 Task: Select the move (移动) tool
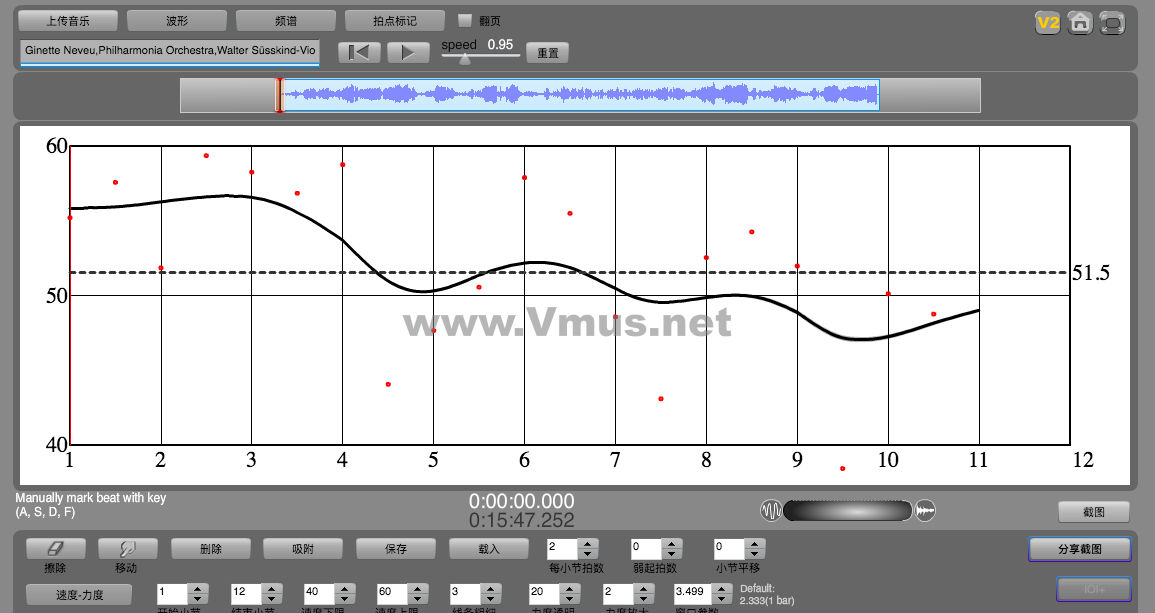click(x=126, y=548)
